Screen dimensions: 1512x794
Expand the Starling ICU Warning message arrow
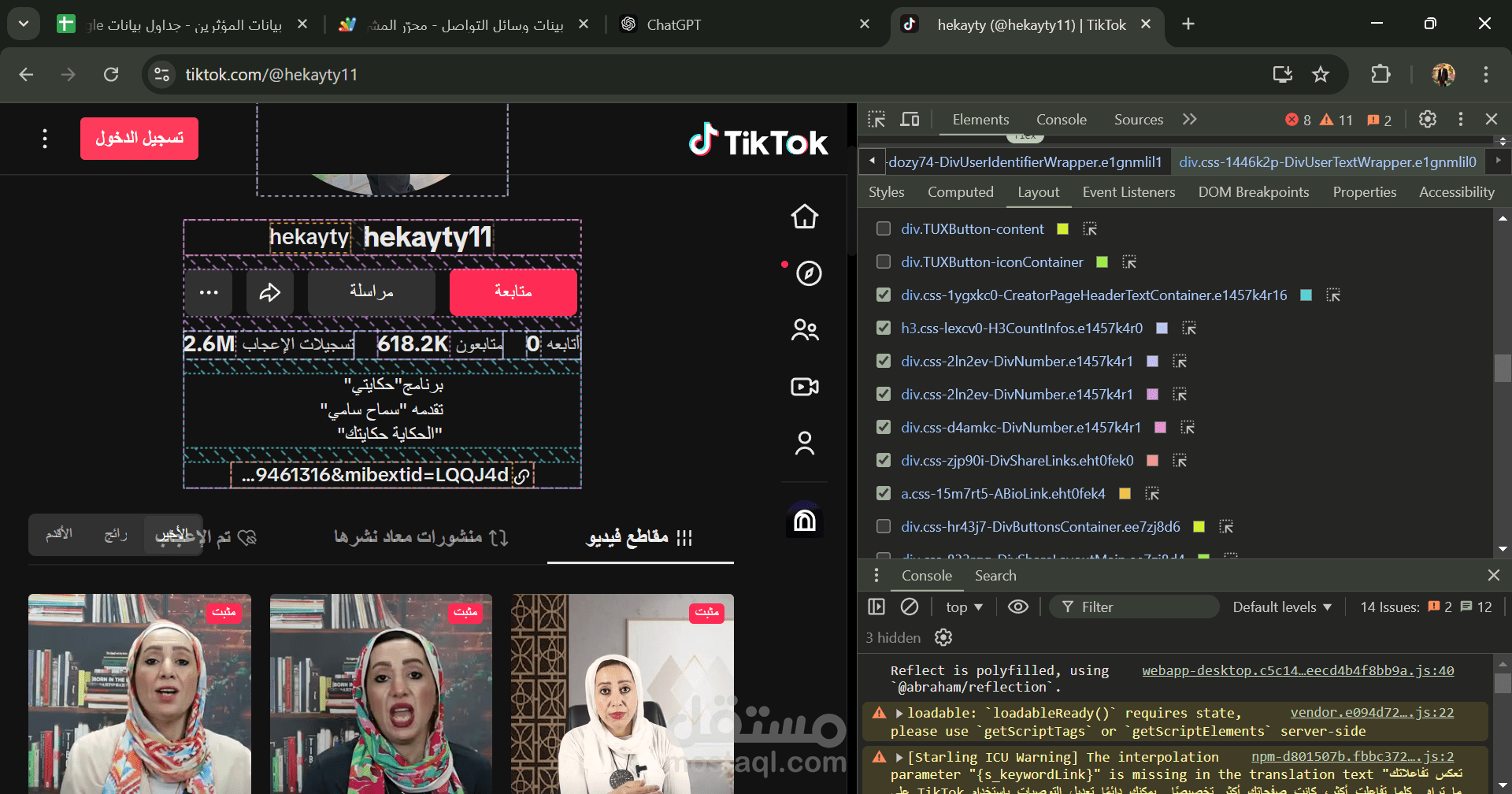click(x=899, y=757)
